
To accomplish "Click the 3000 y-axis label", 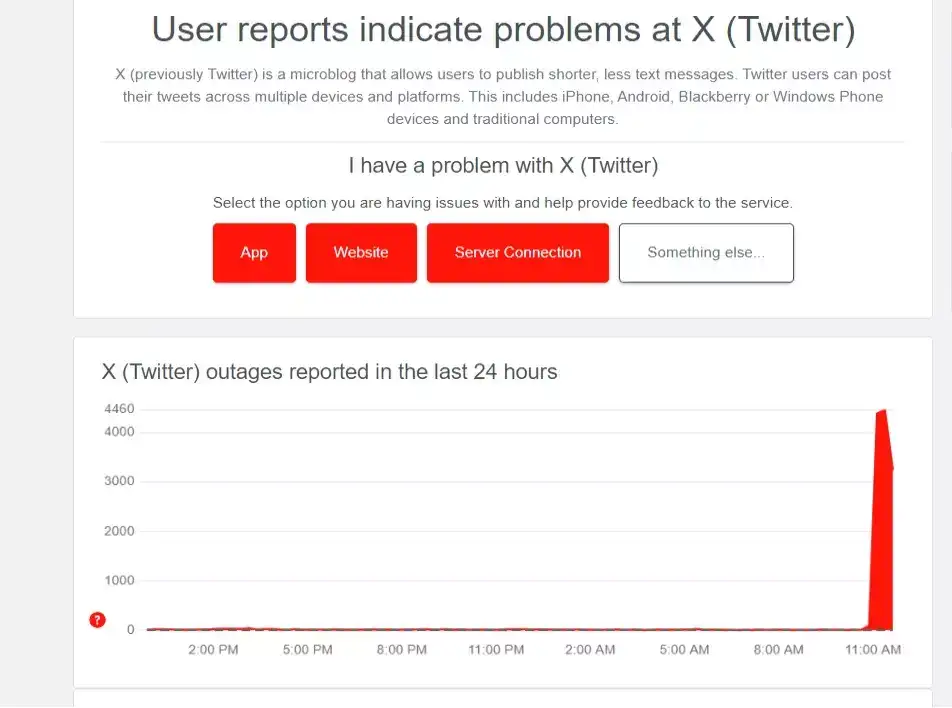I will [x=119, y=482].
